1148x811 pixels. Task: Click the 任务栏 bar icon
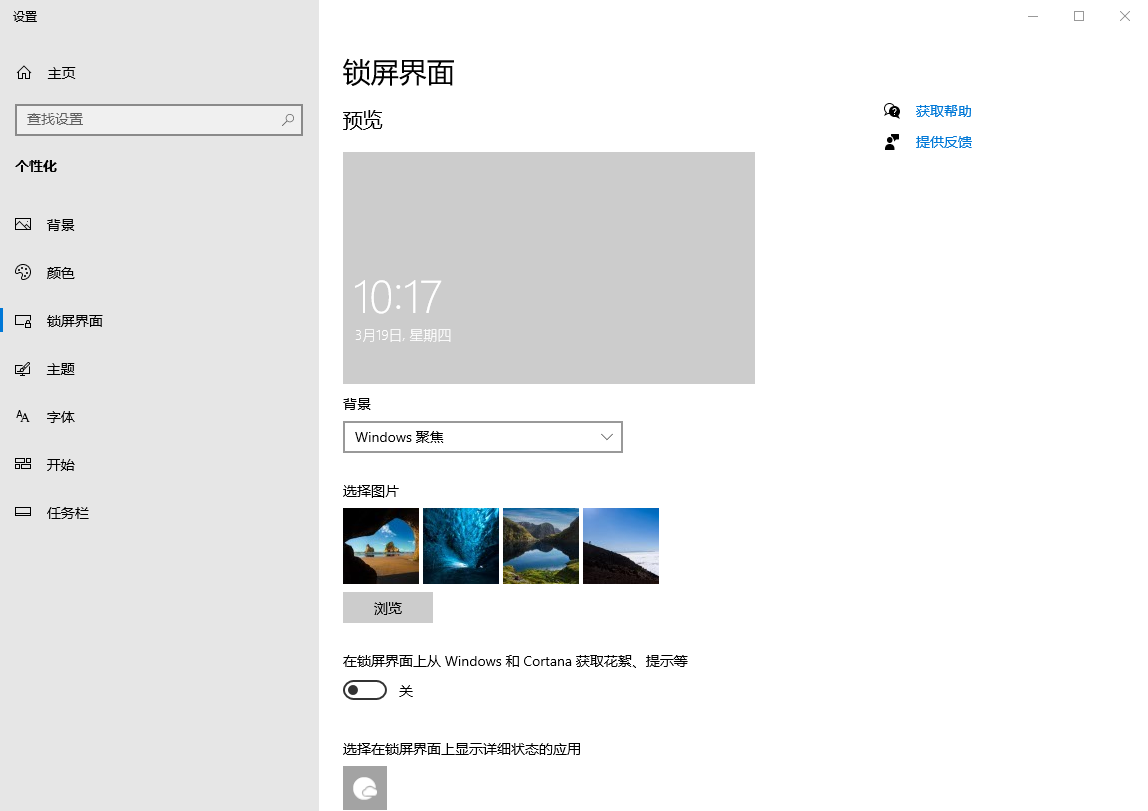23,512
